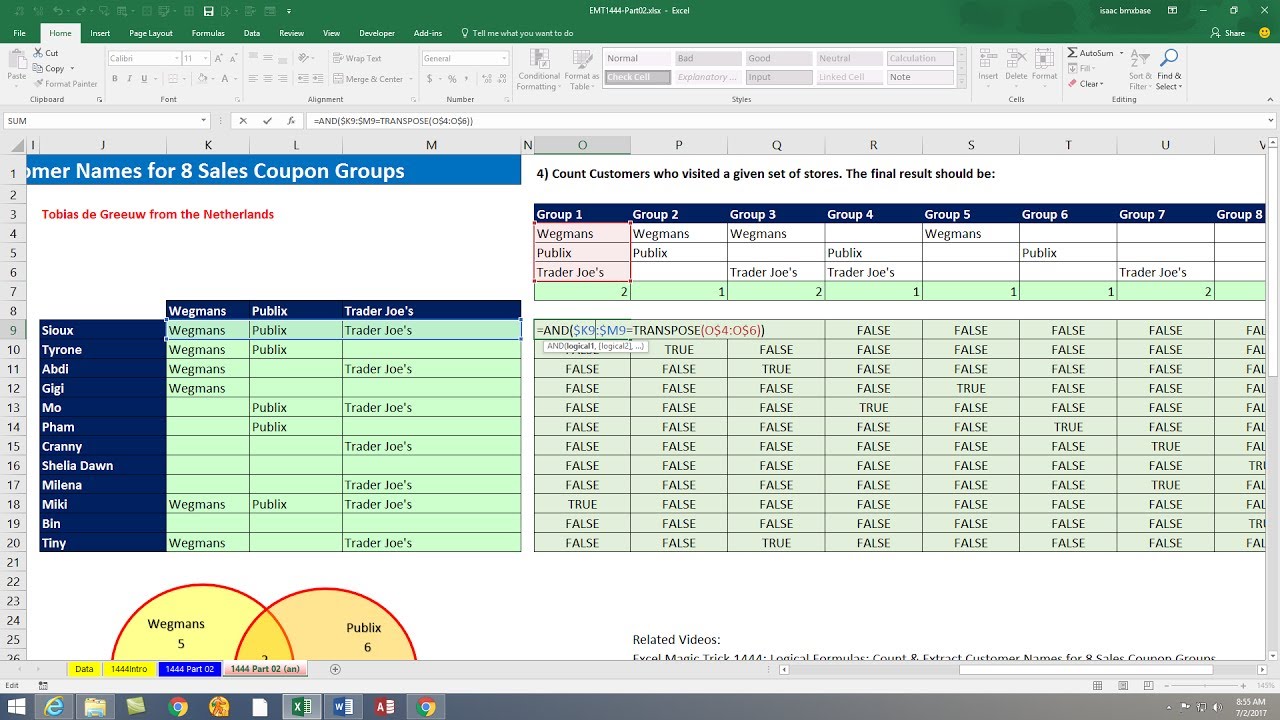Click the Save icon in Quick Access Toolbar
Viewport: 1280px width, 720px height.
208,11
